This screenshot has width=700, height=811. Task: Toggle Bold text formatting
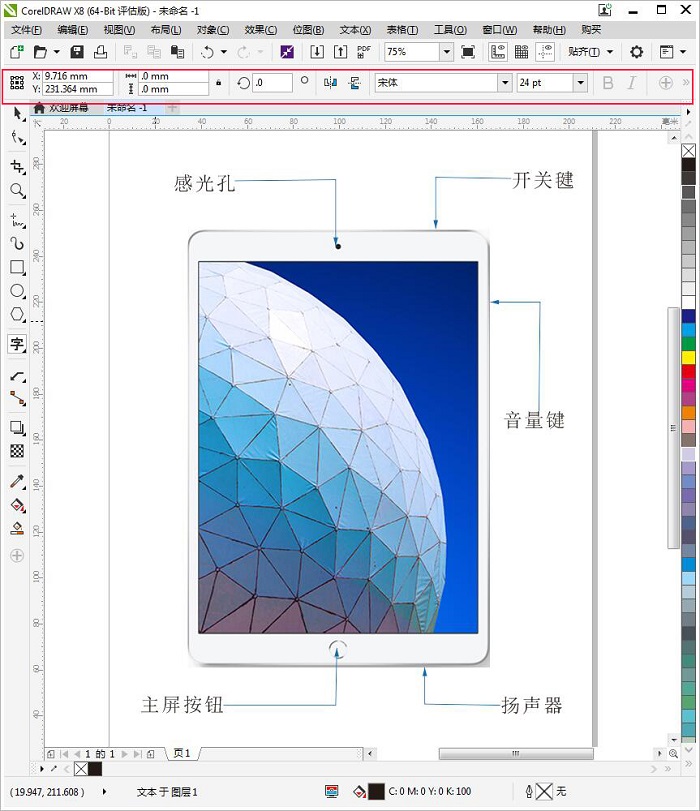pos(609,83)
